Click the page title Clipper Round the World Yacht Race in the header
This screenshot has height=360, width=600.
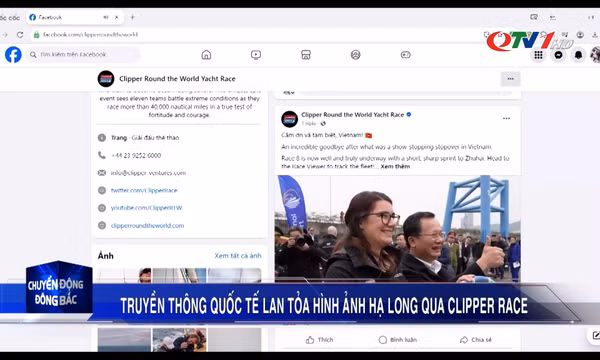(177, 79)
